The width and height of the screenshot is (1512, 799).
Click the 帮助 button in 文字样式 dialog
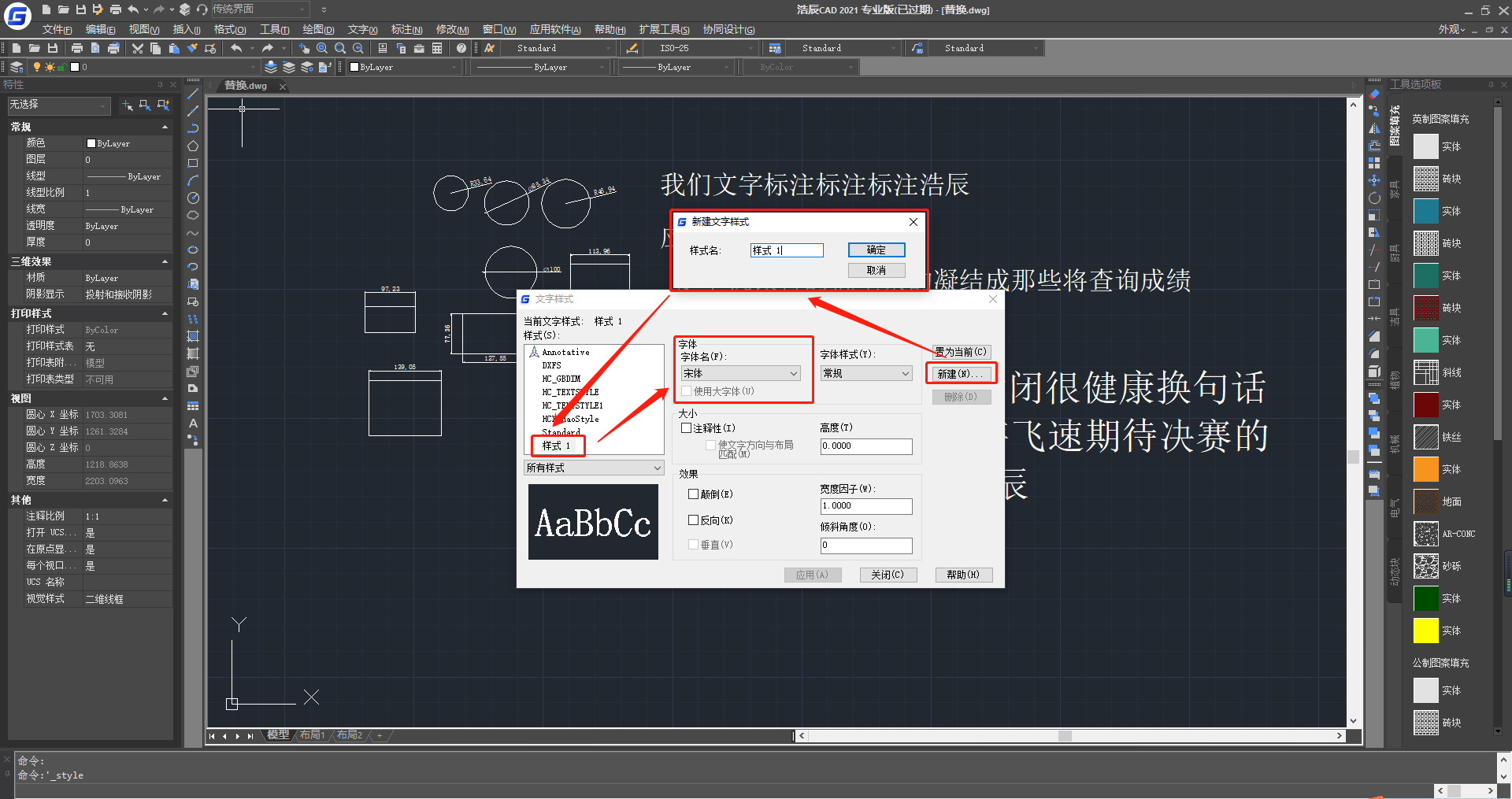[x=963, y=575]
